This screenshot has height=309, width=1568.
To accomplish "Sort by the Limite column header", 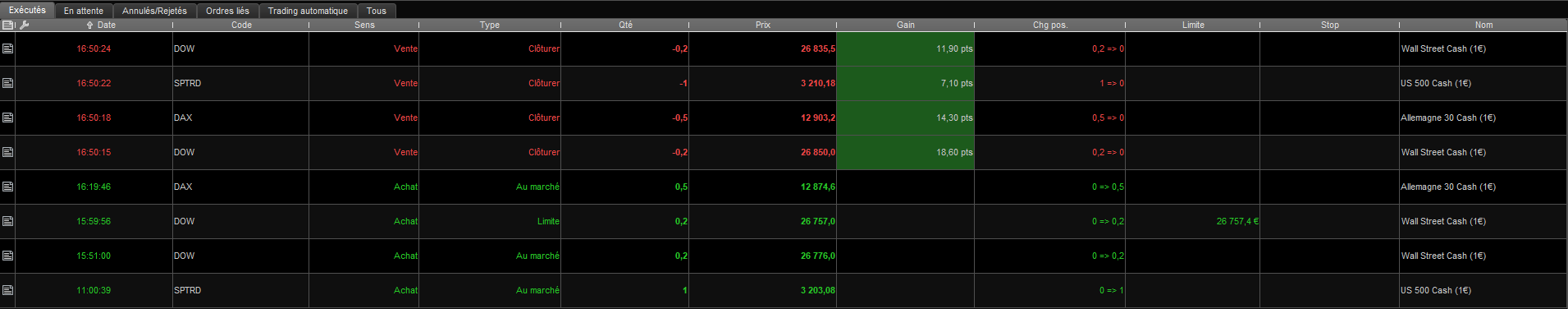I will 1193,25.
